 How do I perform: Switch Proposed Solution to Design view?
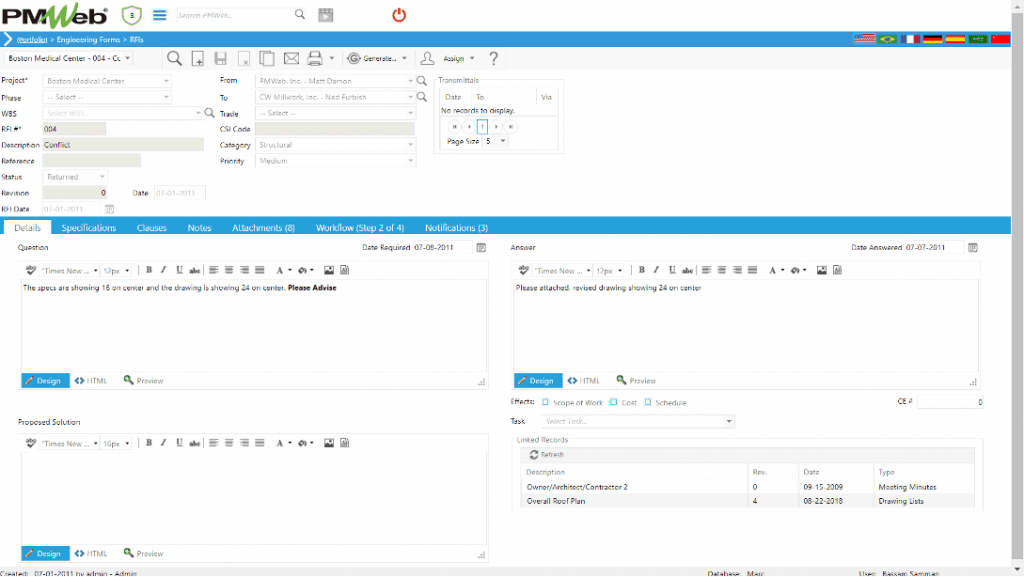click(45, 554)
